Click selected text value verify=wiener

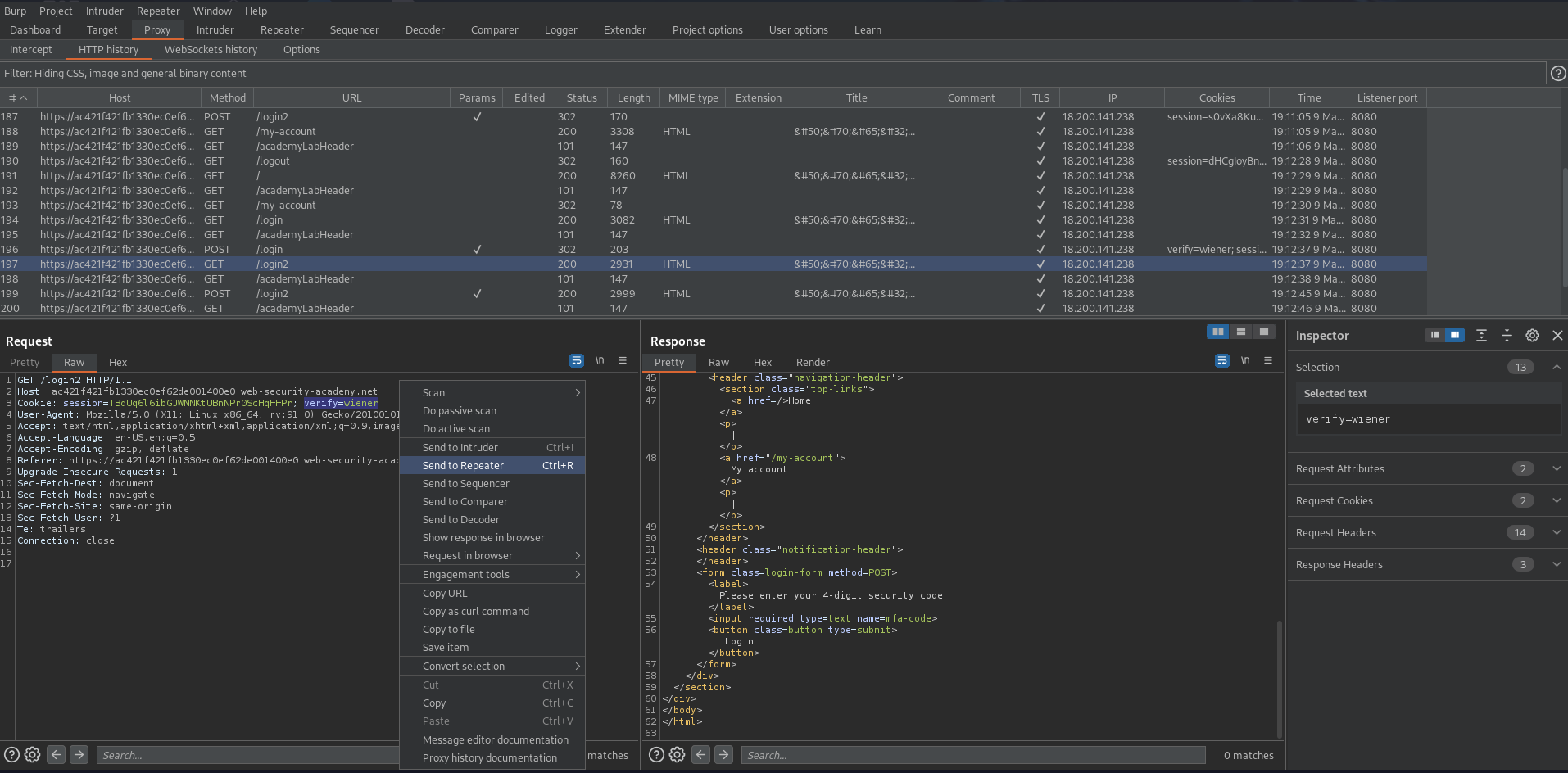click(x=1348, y=418)
